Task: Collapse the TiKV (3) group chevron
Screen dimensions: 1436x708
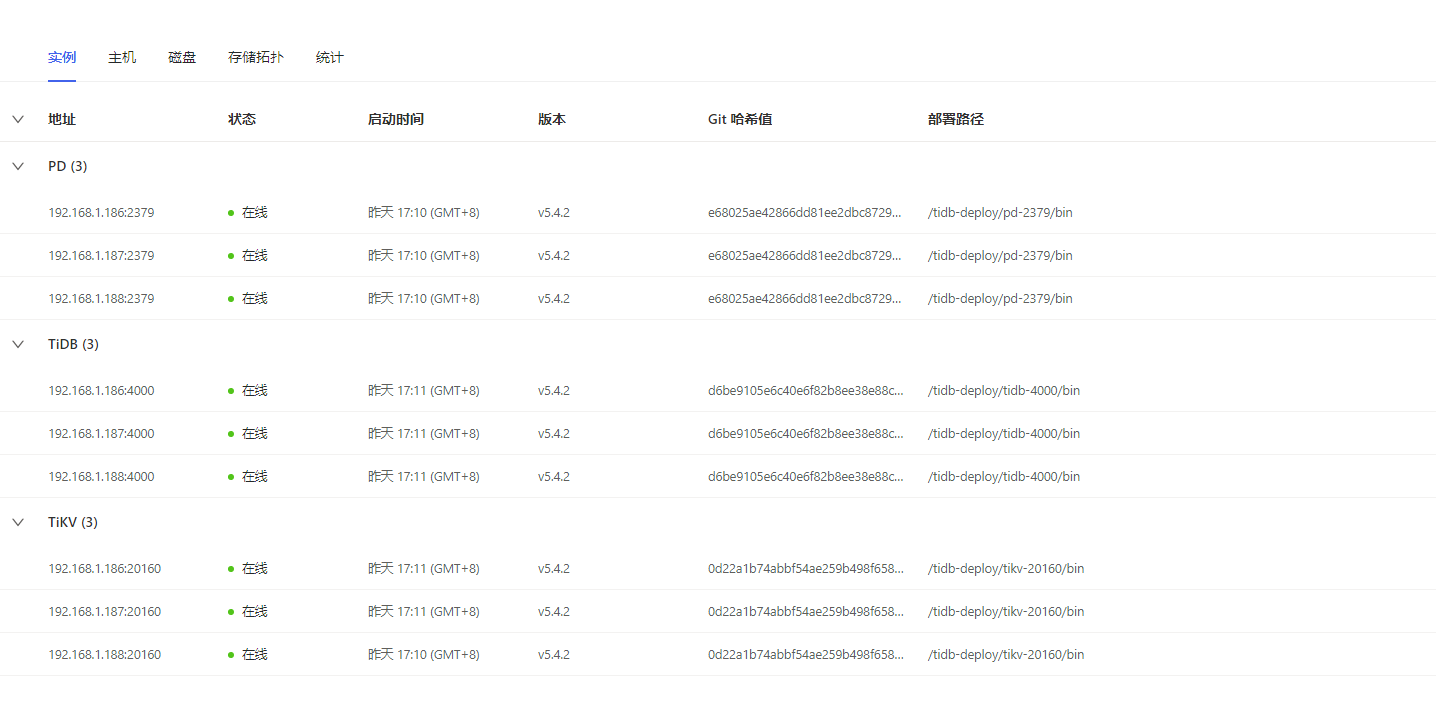Action: point(18,522)
